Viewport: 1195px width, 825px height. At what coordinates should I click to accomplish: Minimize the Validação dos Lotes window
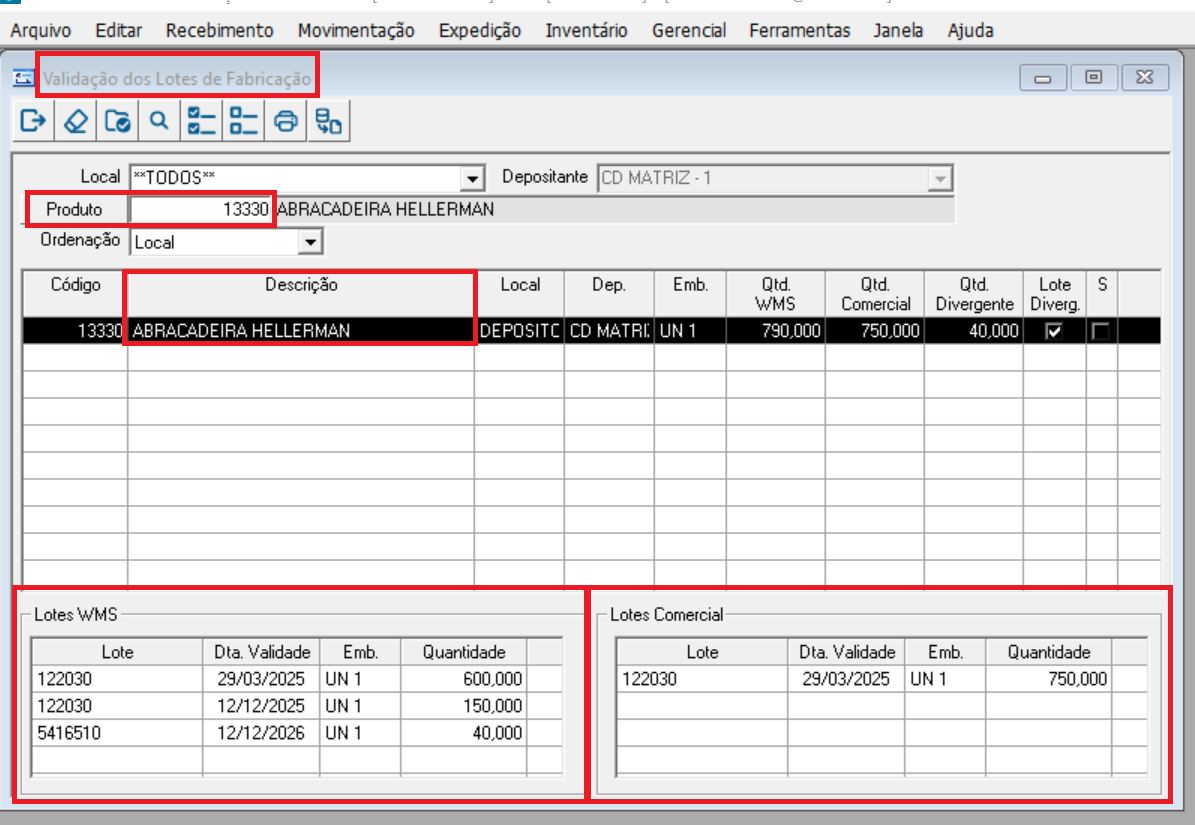click(1043, 78)
